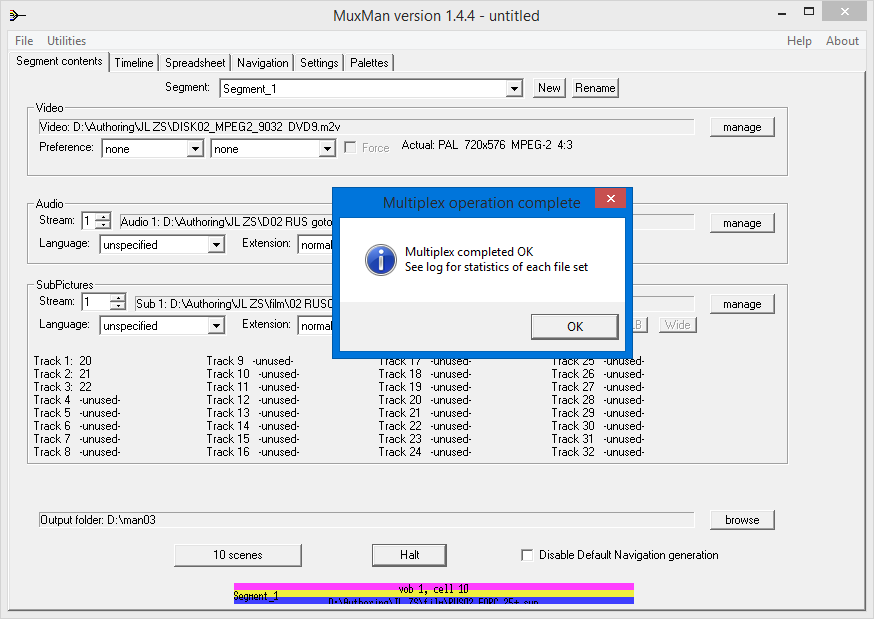Increase the SubPictures Stream number
The width and height of the screenshot is (874, 619).
[x=118, y=298]
